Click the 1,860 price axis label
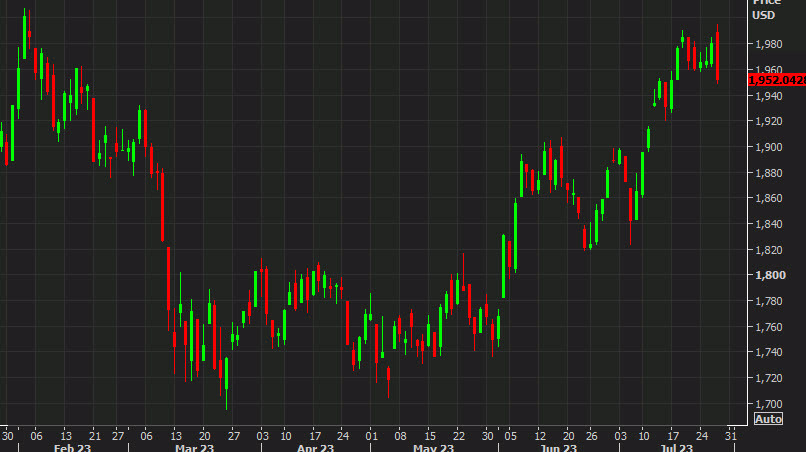The height and width of the screenshot is (452, 806). pos(768,198)
